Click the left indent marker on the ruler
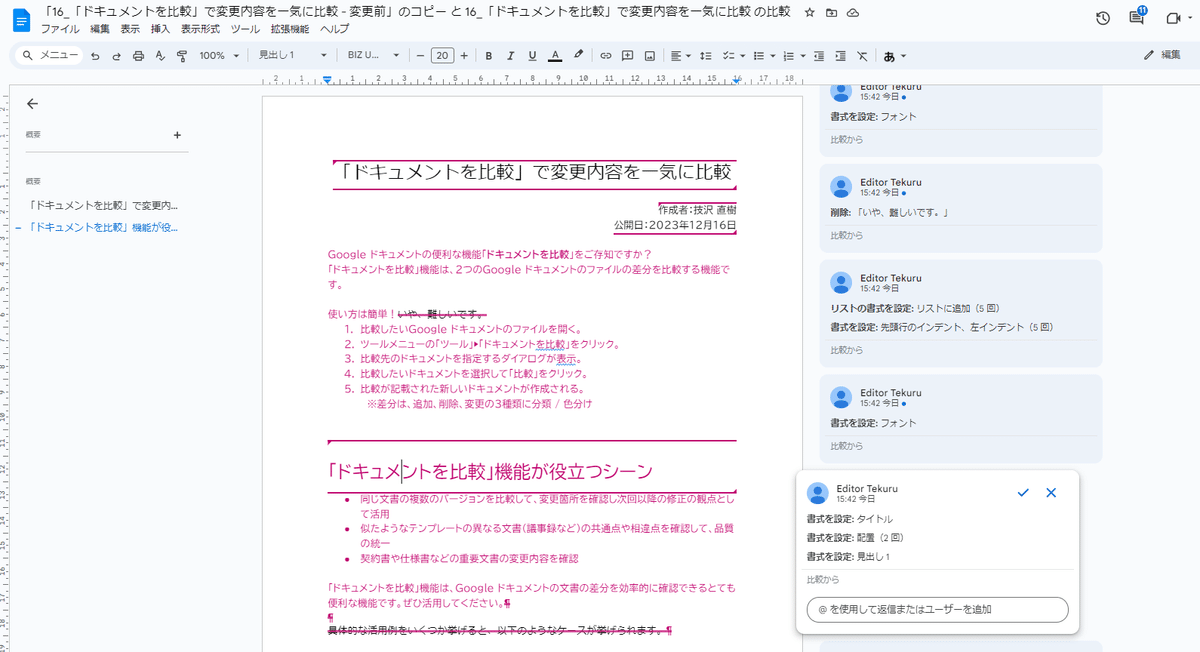This screenshot has width=1200, height=652. pos(327,81)
